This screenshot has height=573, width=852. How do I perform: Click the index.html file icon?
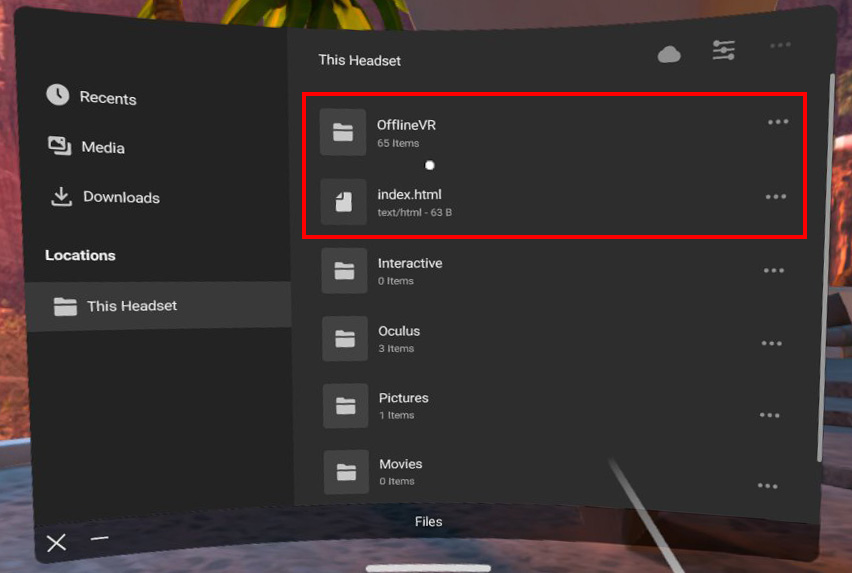[343, 202]
